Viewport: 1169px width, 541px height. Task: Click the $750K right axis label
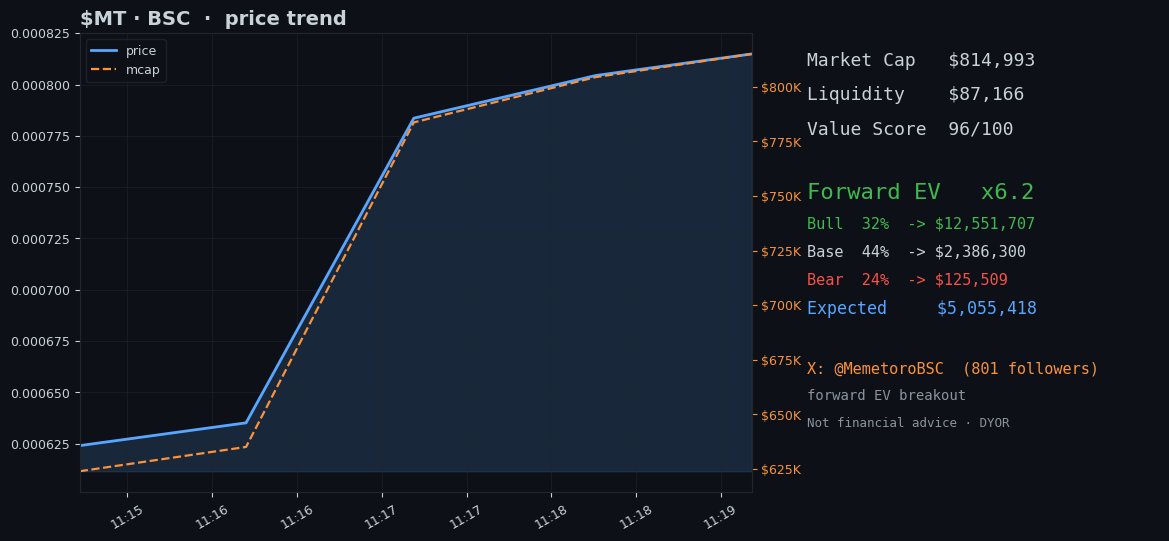tap(781, 197)
